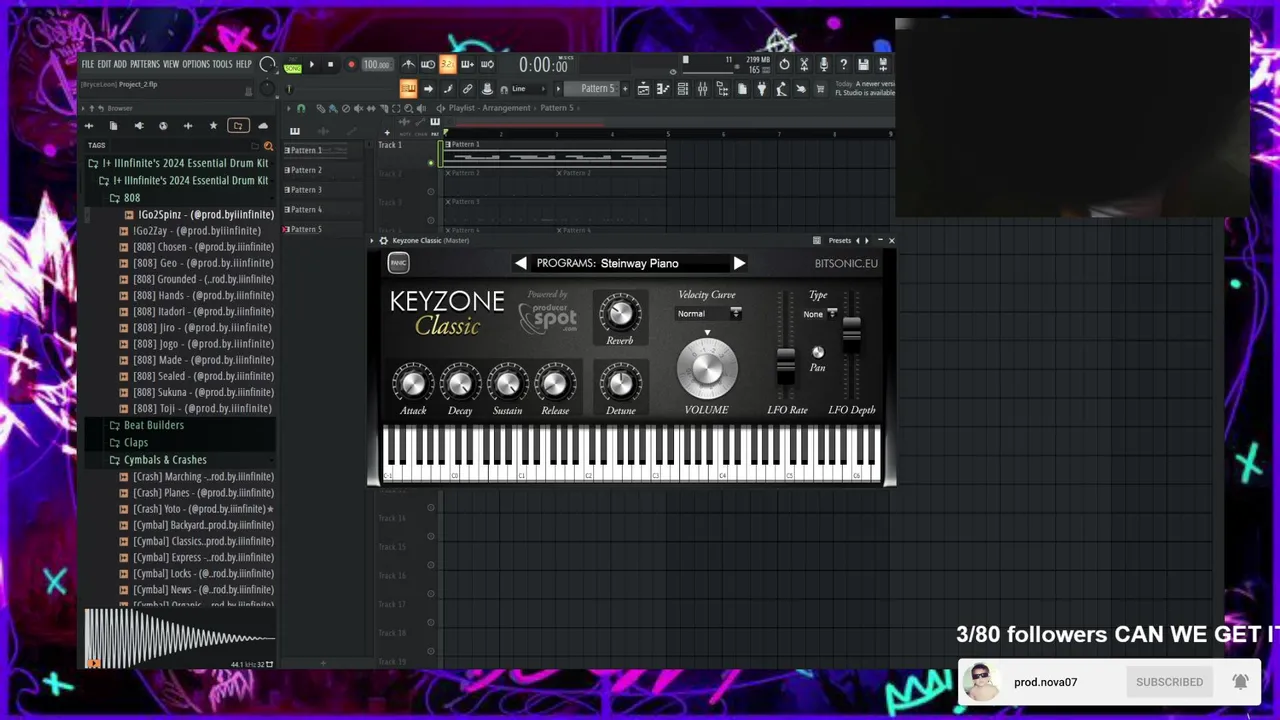Open the mixer view icon
Viewport: 1280px width, 720px height.
[702, 89]
